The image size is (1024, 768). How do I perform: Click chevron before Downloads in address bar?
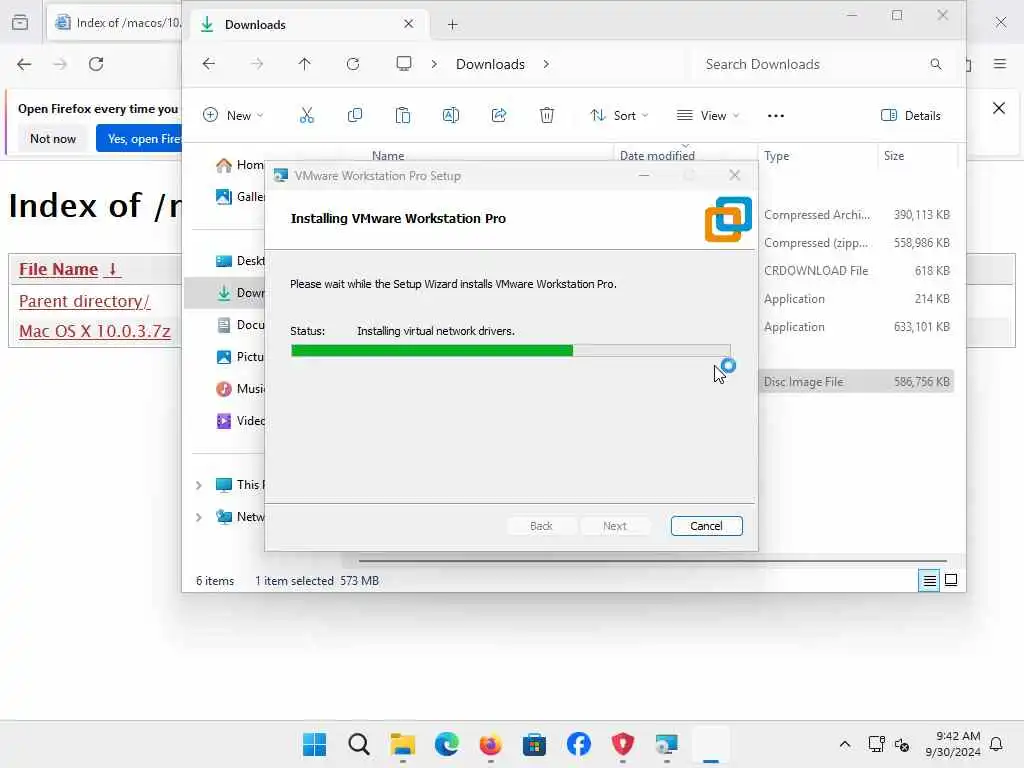(x=434, y=64)
